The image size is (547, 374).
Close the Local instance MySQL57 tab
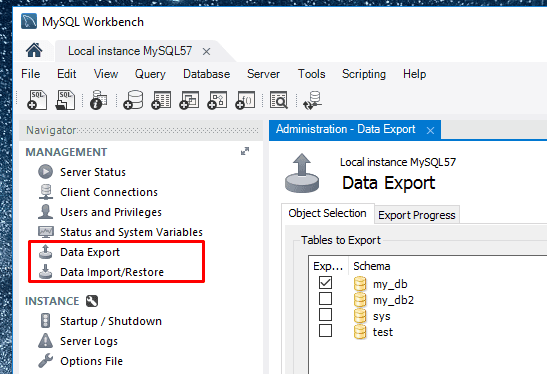[x=207, y=52]
